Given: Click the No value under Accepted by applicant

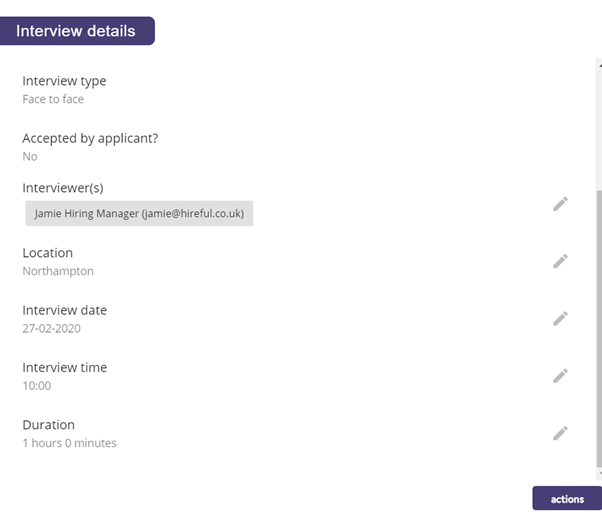Looking at the screenshot, I should pyautogui.click(x=30, y=157).
